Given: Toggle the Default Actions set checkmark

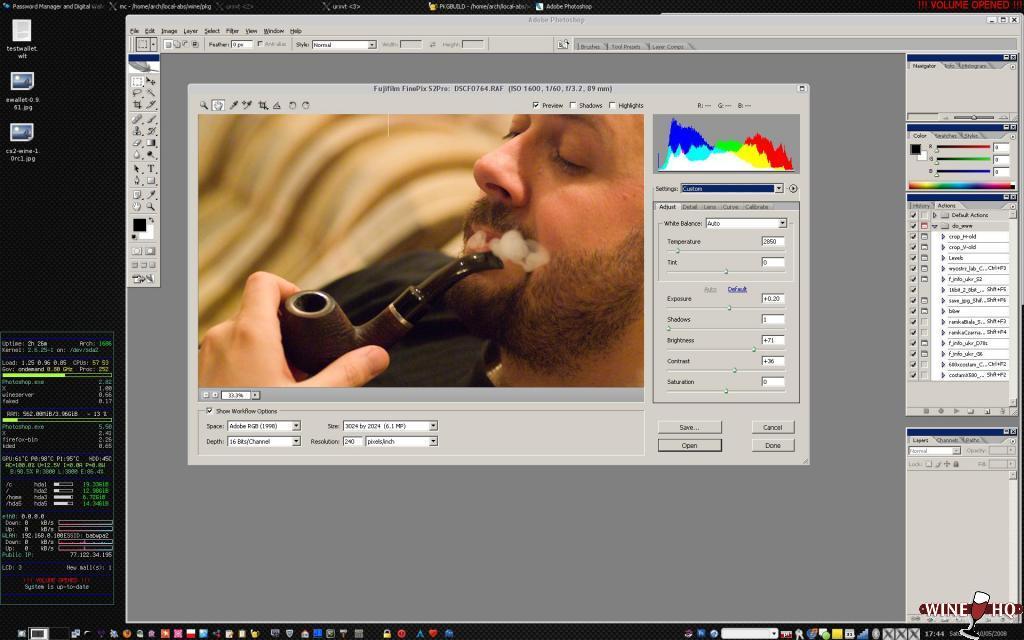Looking at the screenshot, I should pyautogui.click(x=913, y=215).
